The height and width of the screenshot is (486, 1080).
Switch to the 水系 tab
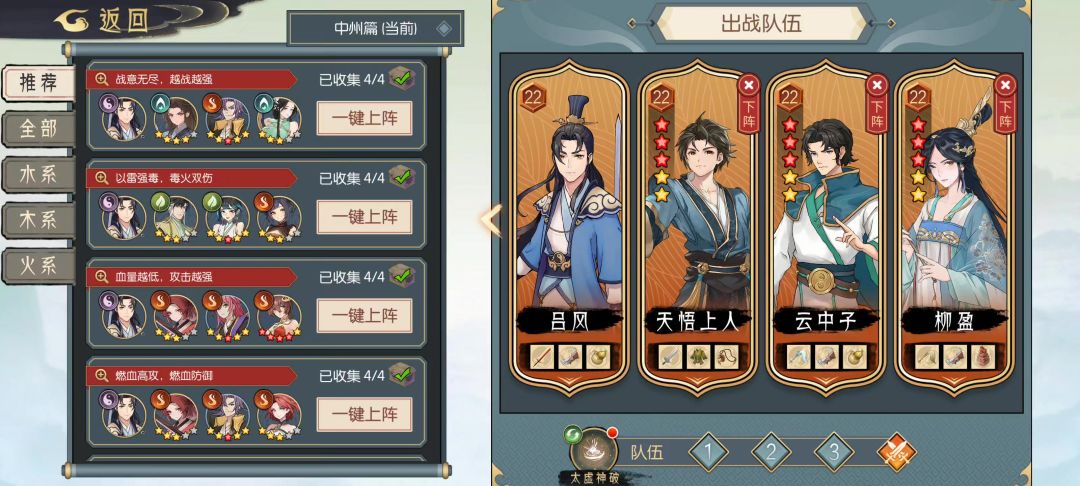tap(39, 175)
